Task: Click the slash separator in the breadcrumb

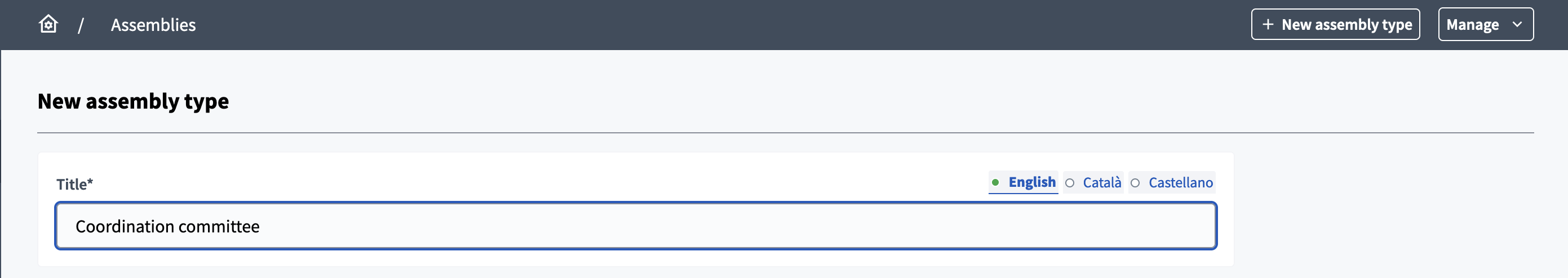Action: coord(81,25)
